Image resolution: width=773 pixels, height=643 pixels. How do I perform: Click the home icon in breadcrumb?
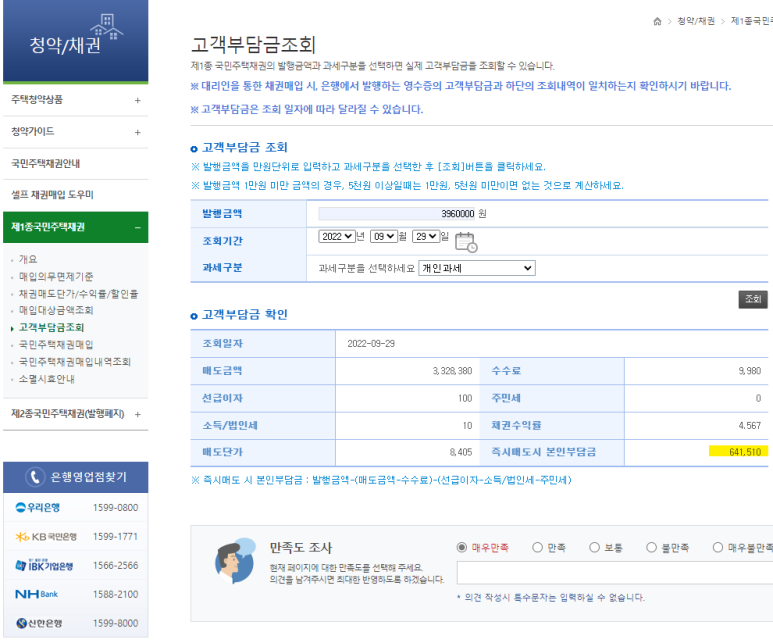[657, 21]
